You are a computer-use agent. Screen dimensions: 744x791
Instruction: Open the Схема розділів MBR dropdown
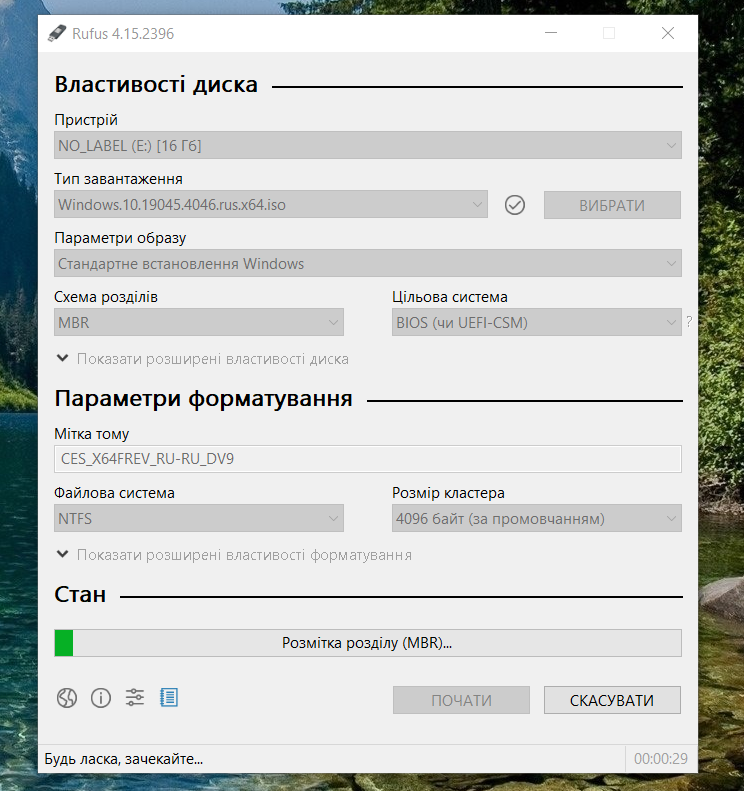click(199, 322)
